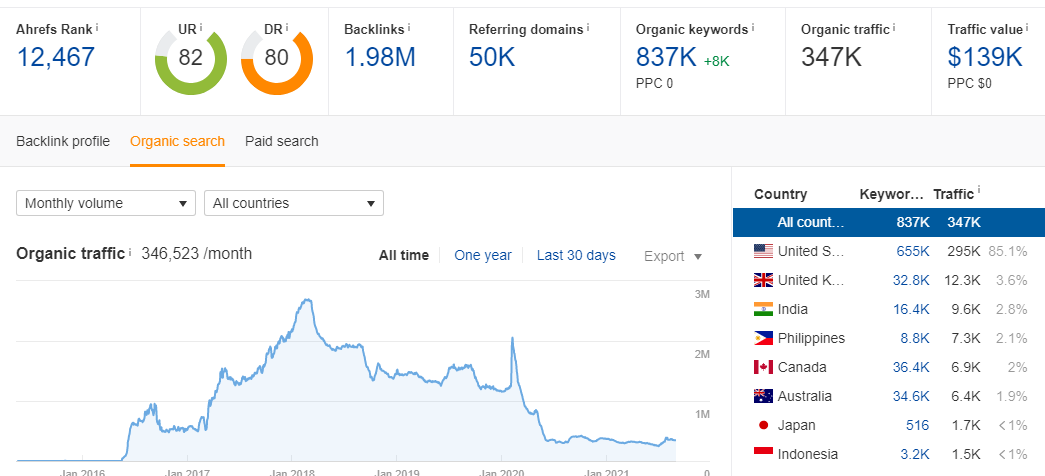This screenshot has height=476, width=1045.
Task: Click the Japan 1.7K traffic cell
Action: 966,425
